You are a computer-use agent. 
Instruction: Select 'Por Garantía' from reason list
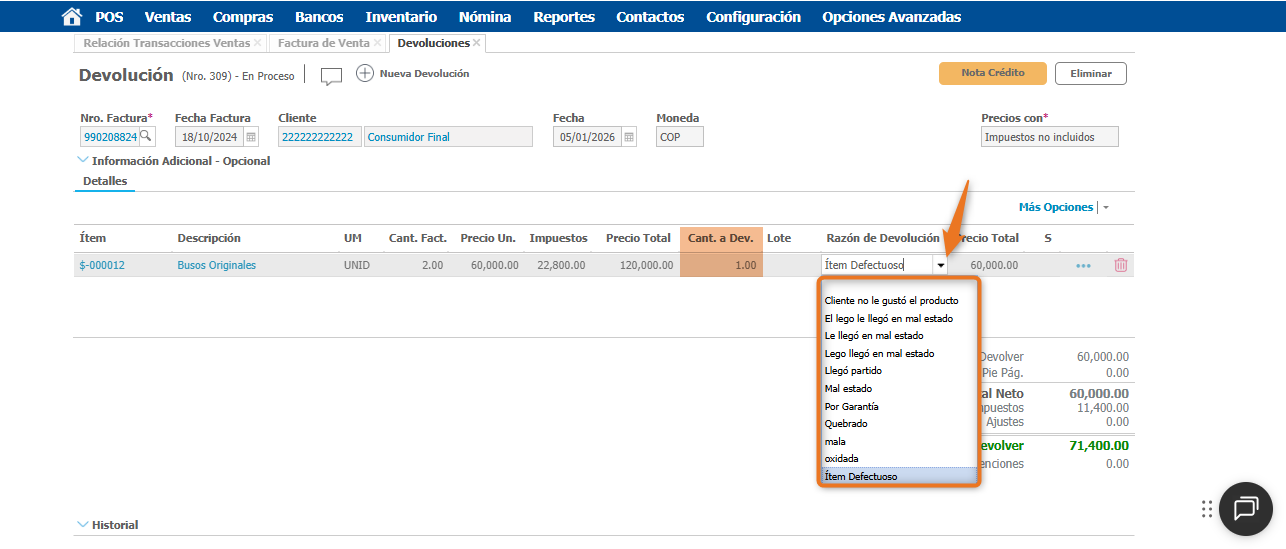852,406
